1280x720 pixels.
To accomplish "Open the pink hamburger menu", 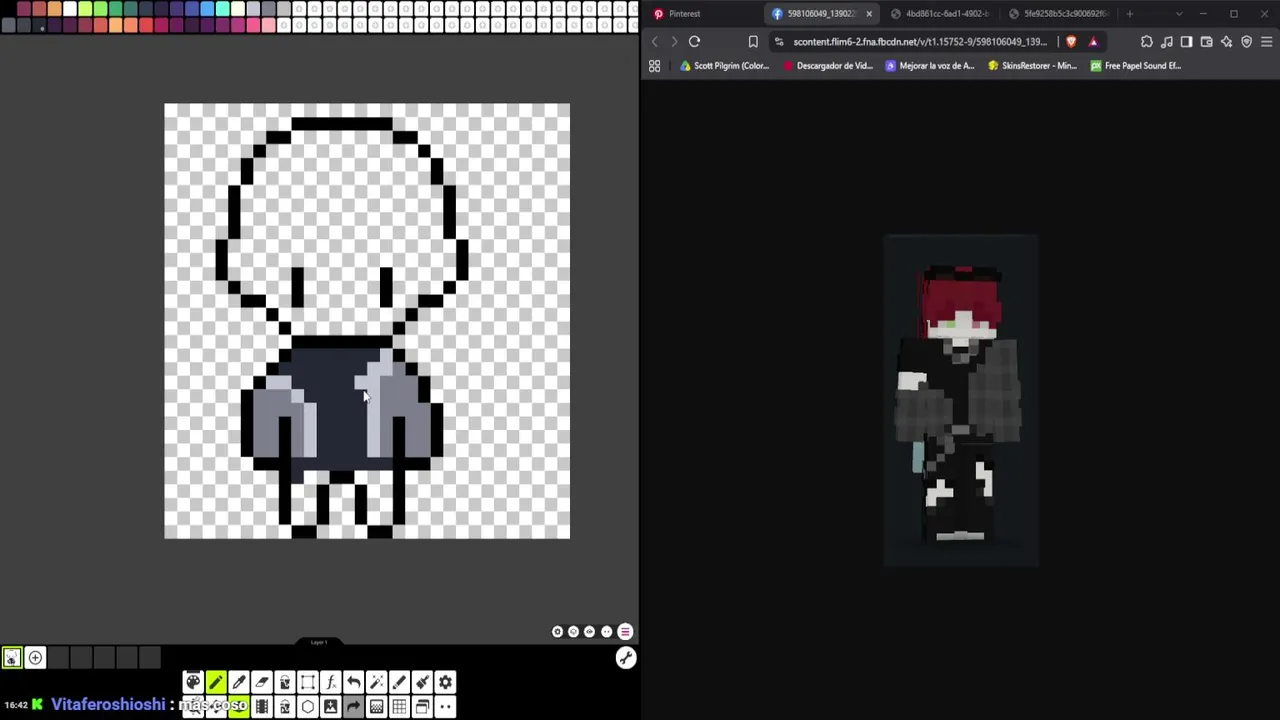I will (625, 631).
